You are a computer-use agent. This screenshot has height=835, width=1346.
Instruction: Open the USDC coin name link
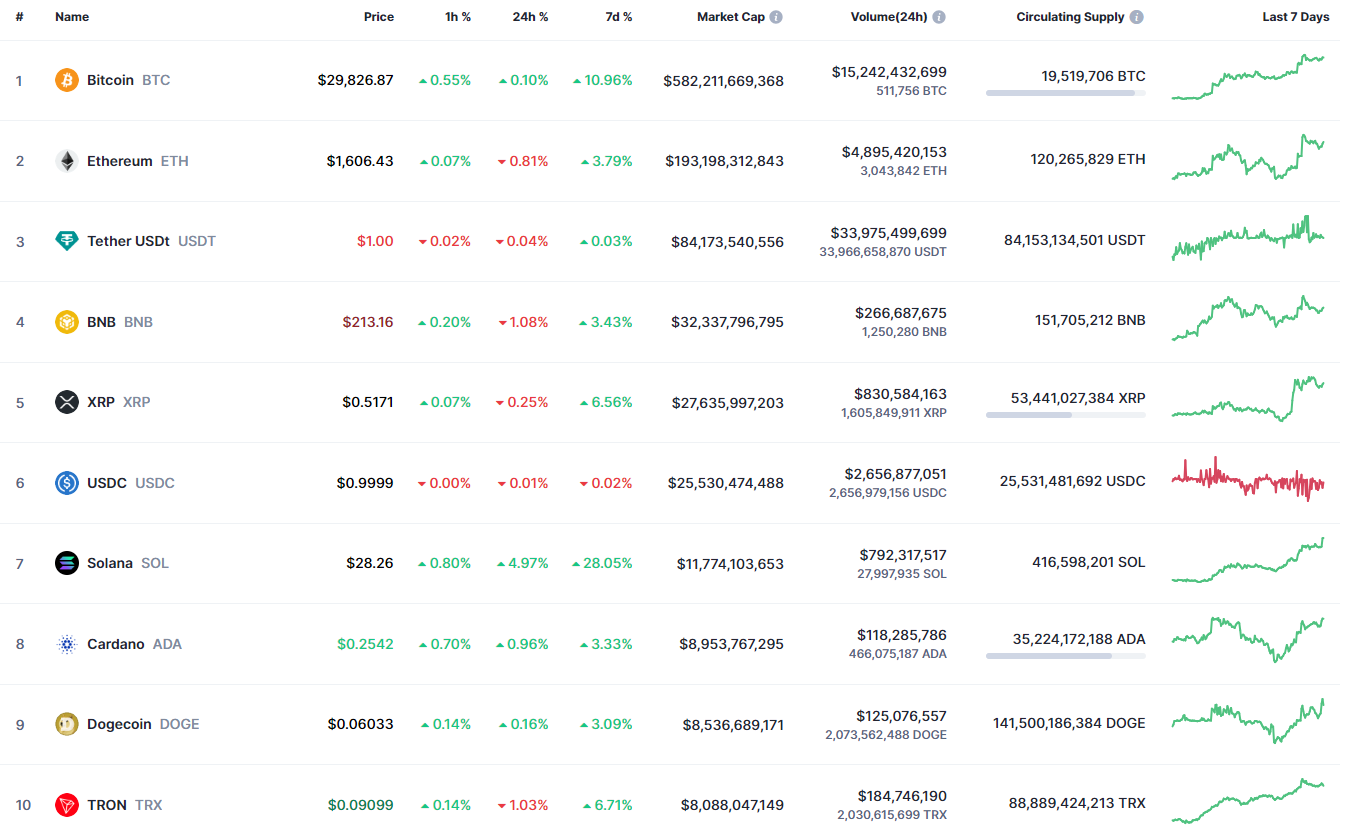coord(107,483)
